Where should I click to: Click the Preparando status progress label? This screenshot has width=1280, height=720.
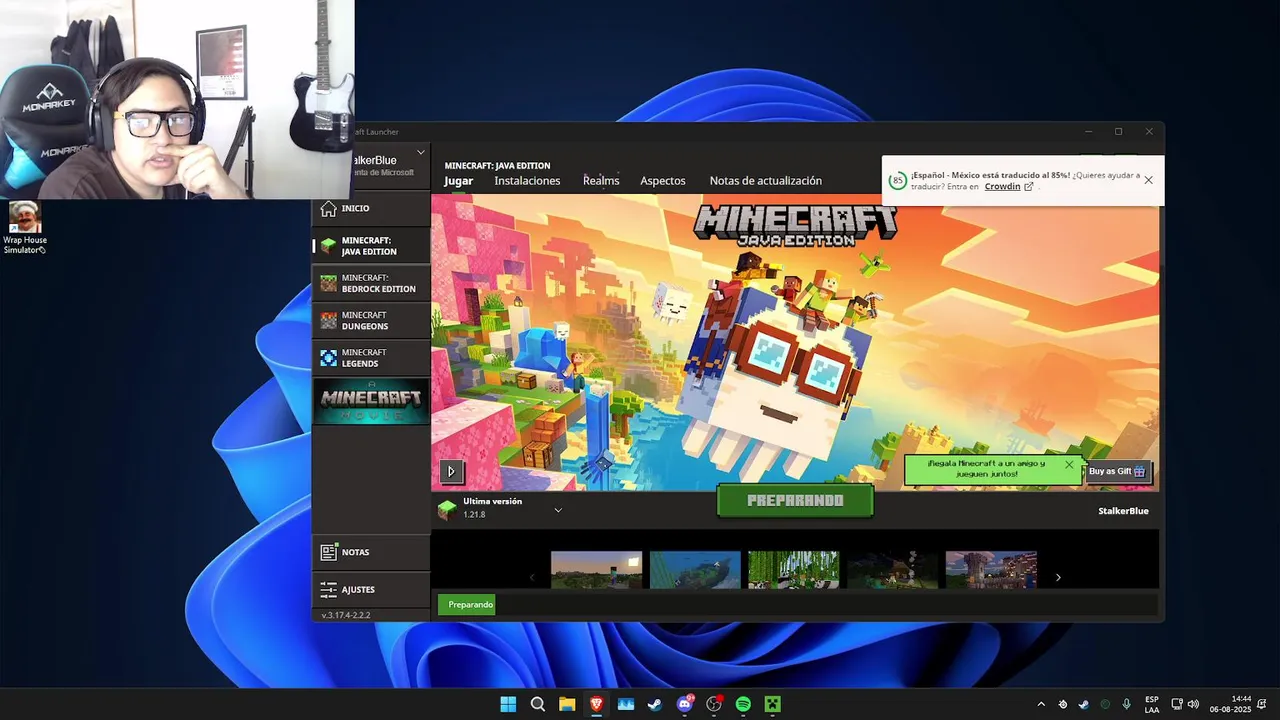(x=467, y=604)
